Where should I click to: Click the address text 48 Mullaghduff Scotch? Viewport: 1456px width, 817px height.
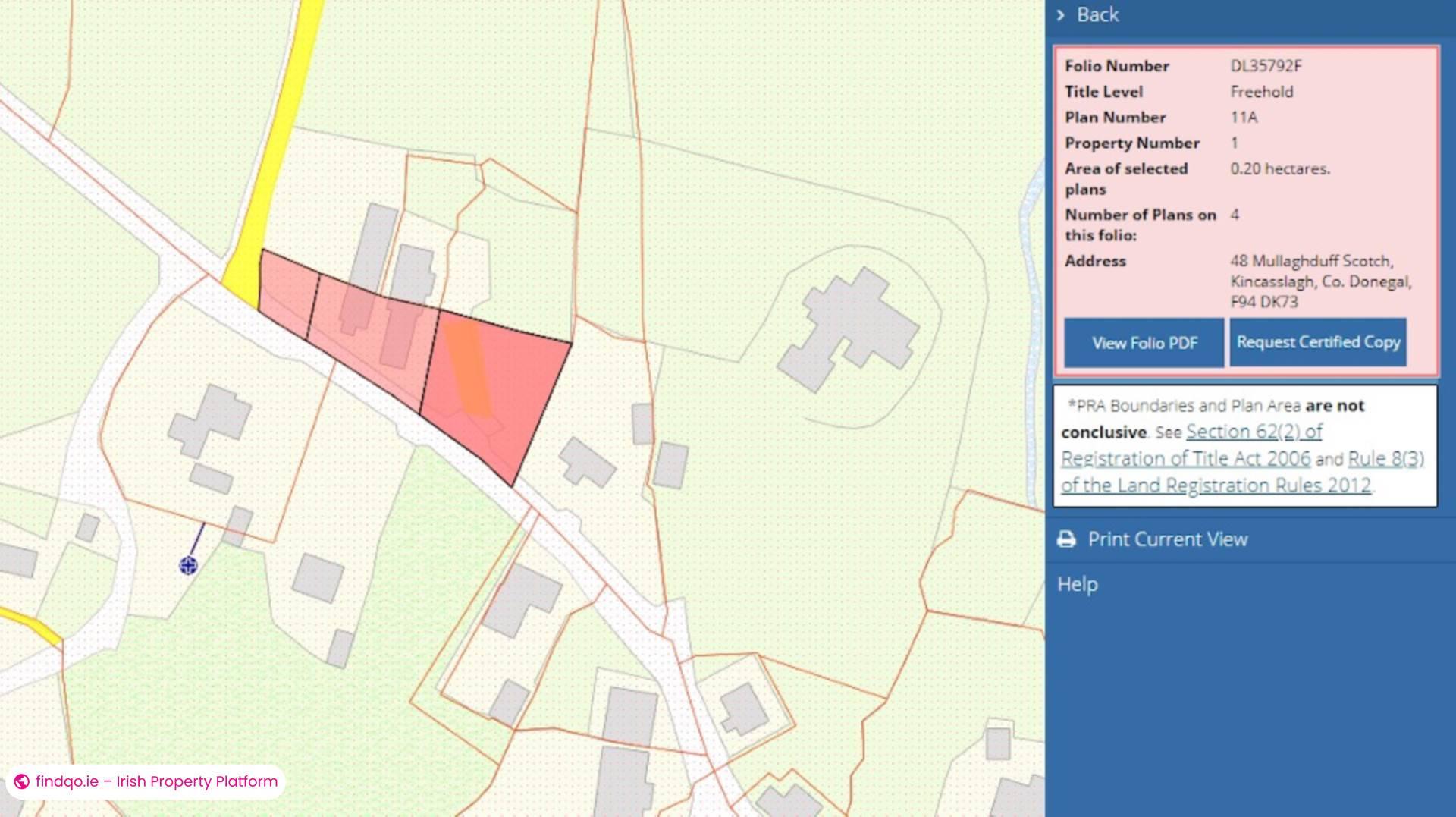pyautogui.click(x=1311, y=261)
